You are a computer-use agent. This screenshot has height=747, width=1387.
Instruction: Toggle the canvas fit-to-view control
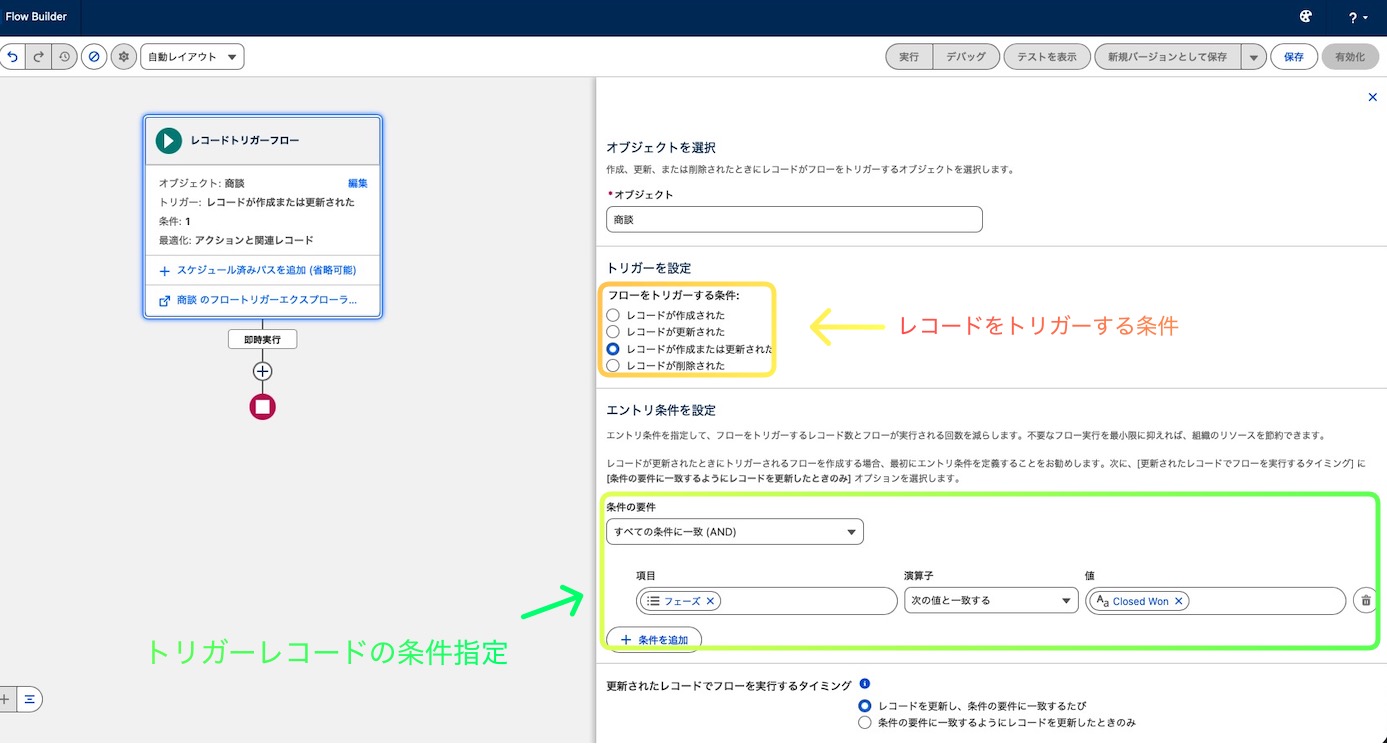tap(30, 699)
